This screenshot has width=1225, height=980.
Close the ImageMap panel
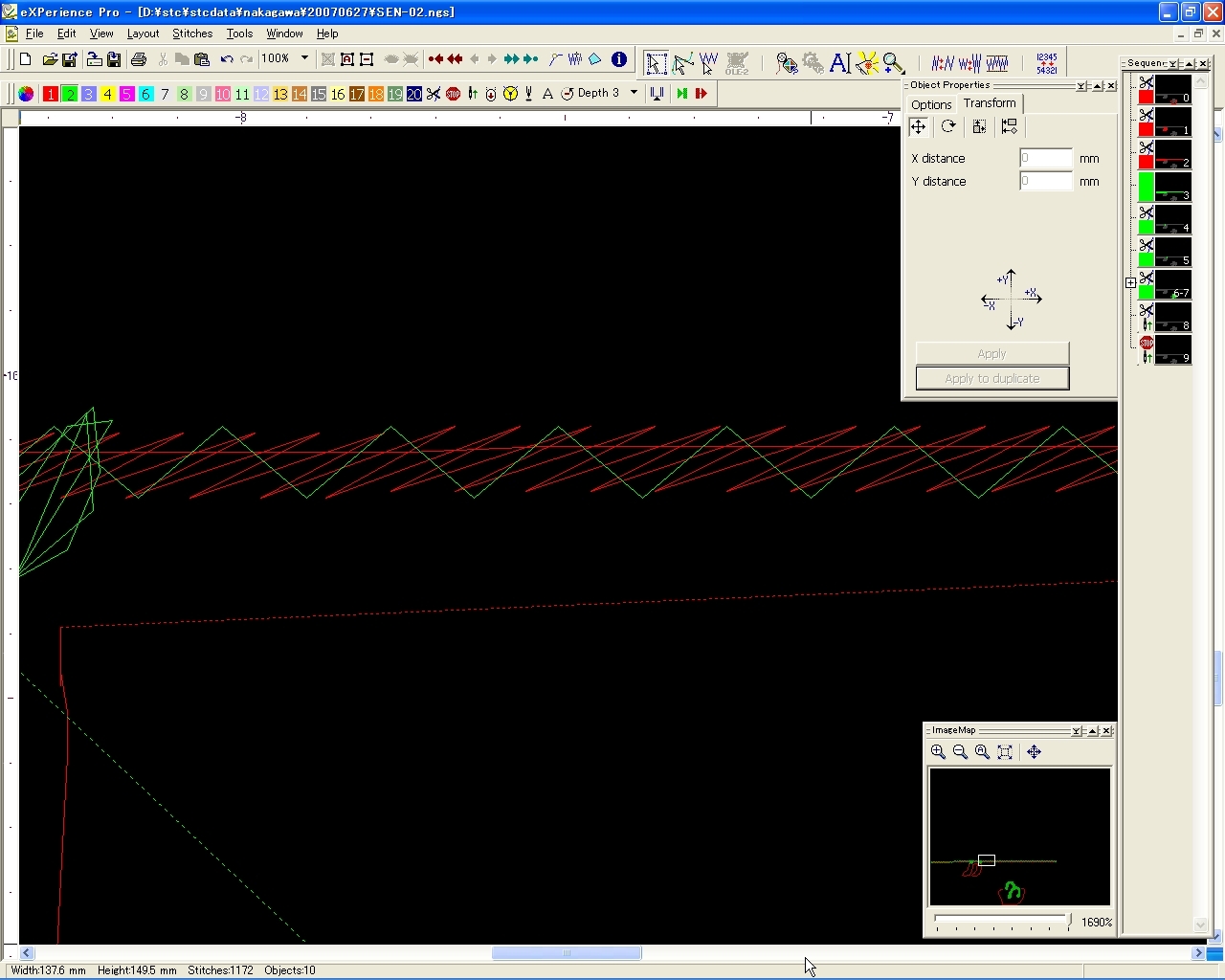tap(1107, 731)
